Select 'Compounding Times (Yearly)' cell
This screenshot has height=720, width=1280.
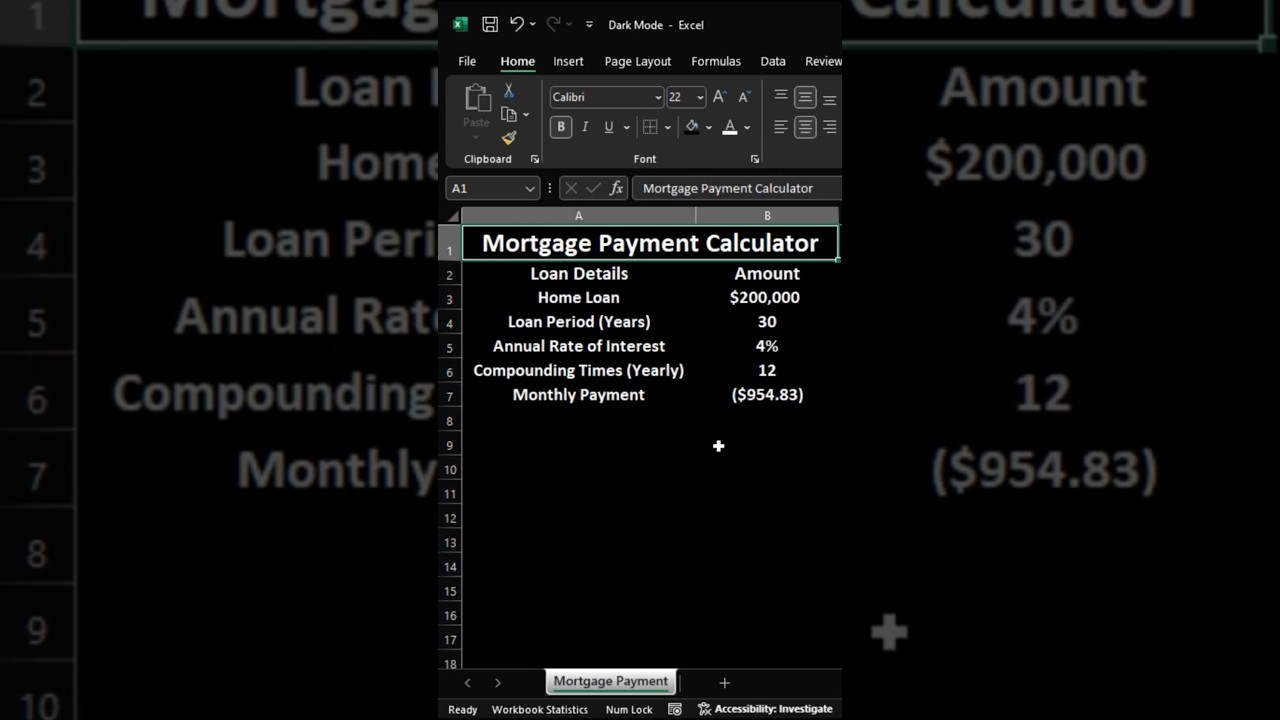[579, 370]
